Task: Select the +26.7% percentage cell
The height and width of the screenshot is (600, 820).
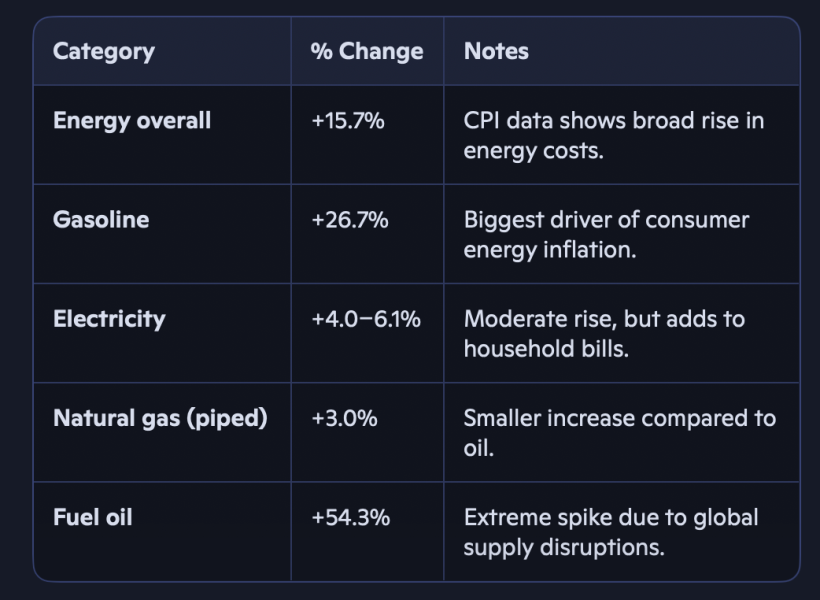Action: (350, 220)
